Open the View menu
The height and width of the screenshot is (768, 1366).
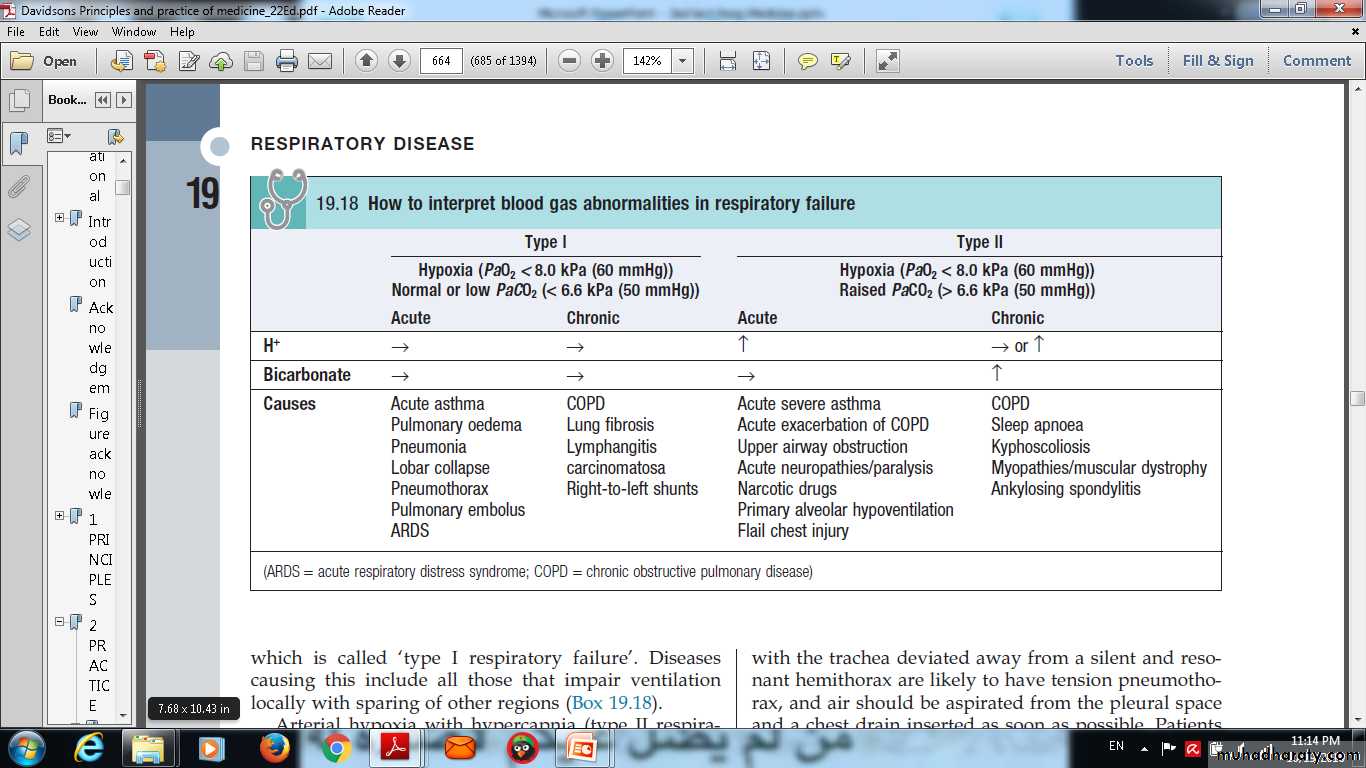pyautogui.click(x=85, y=32)
